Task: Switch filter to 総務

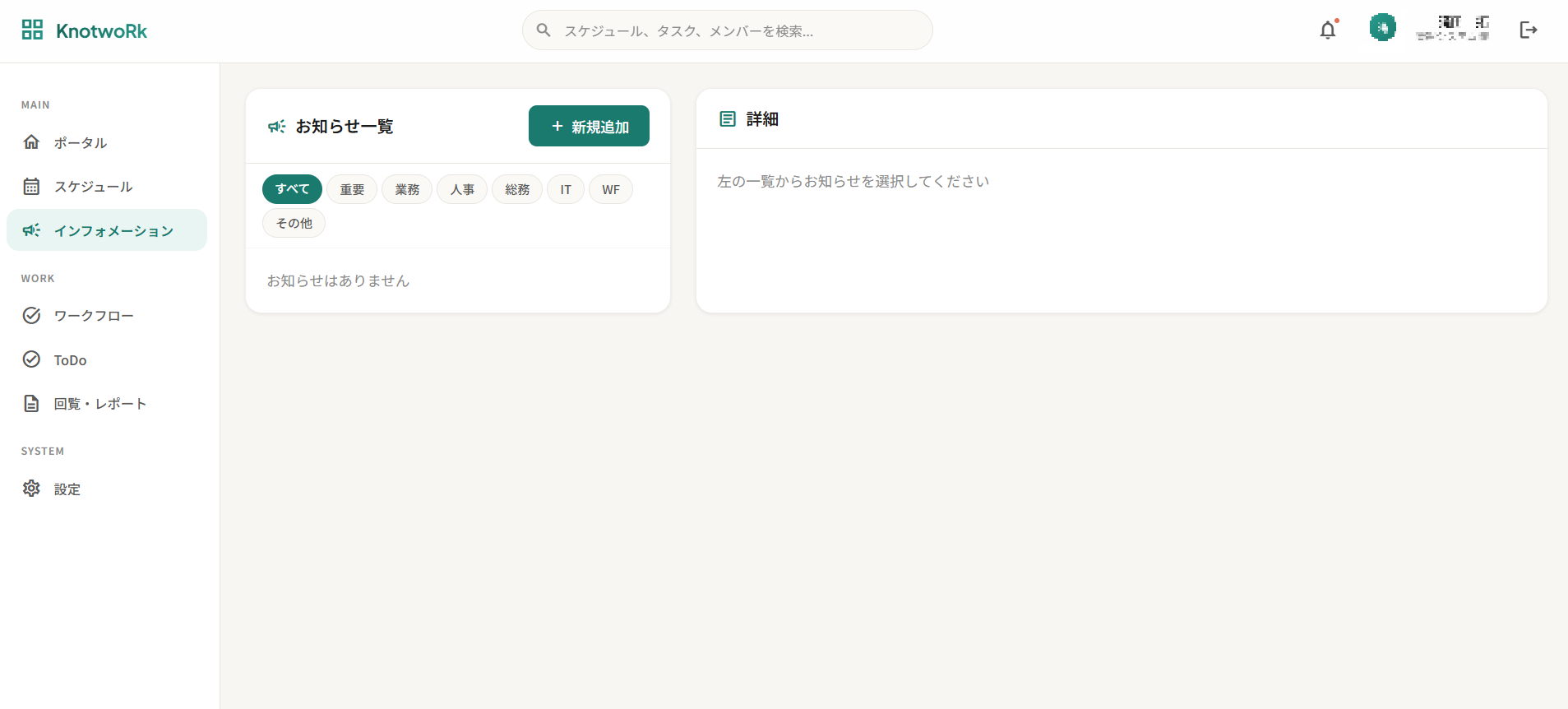Action: pyautogui.click(x=517, y=189)
